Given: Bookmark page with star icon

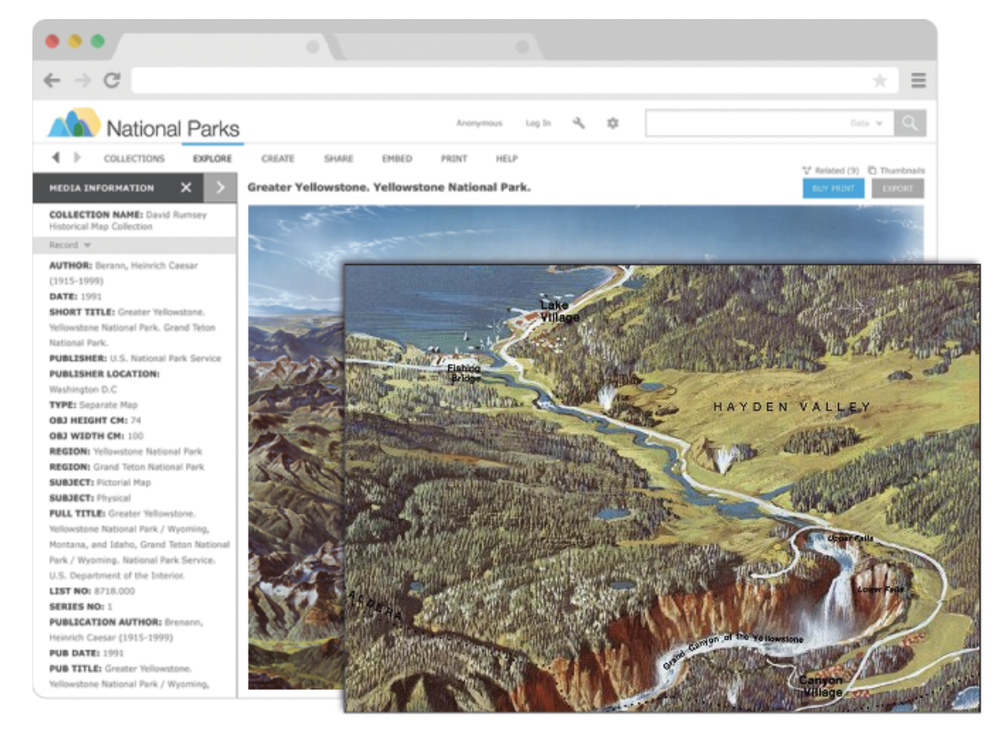Looking at the screenshot, I should coord(880,80).
